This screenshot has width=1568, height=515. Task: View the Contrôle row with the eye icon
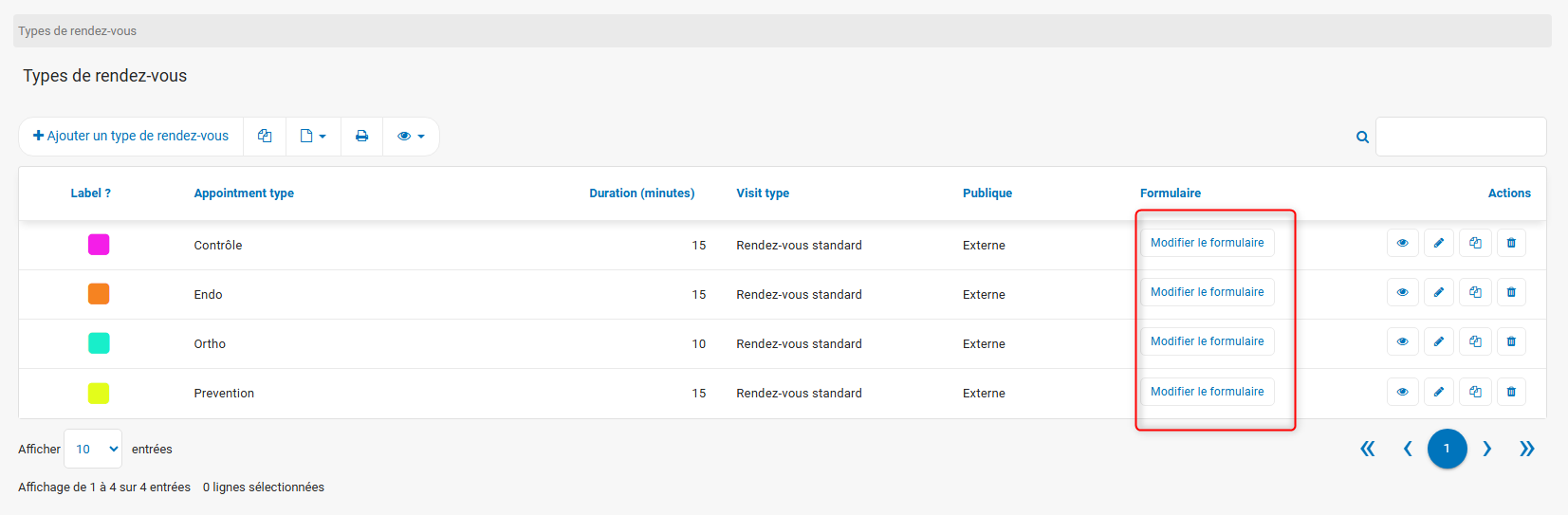click(1402, 243)
